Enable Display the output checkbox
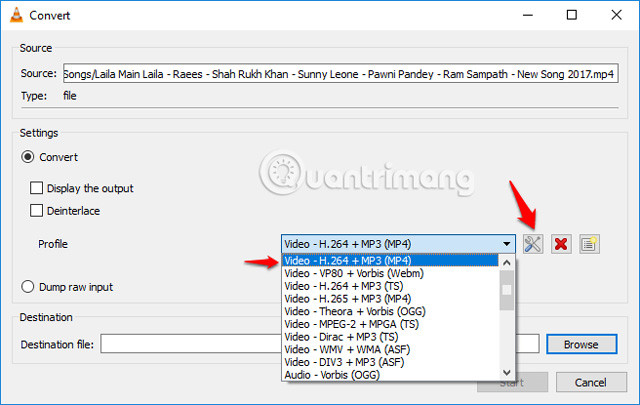This screenshot has height=405, width=640. (x=36, y=188)
